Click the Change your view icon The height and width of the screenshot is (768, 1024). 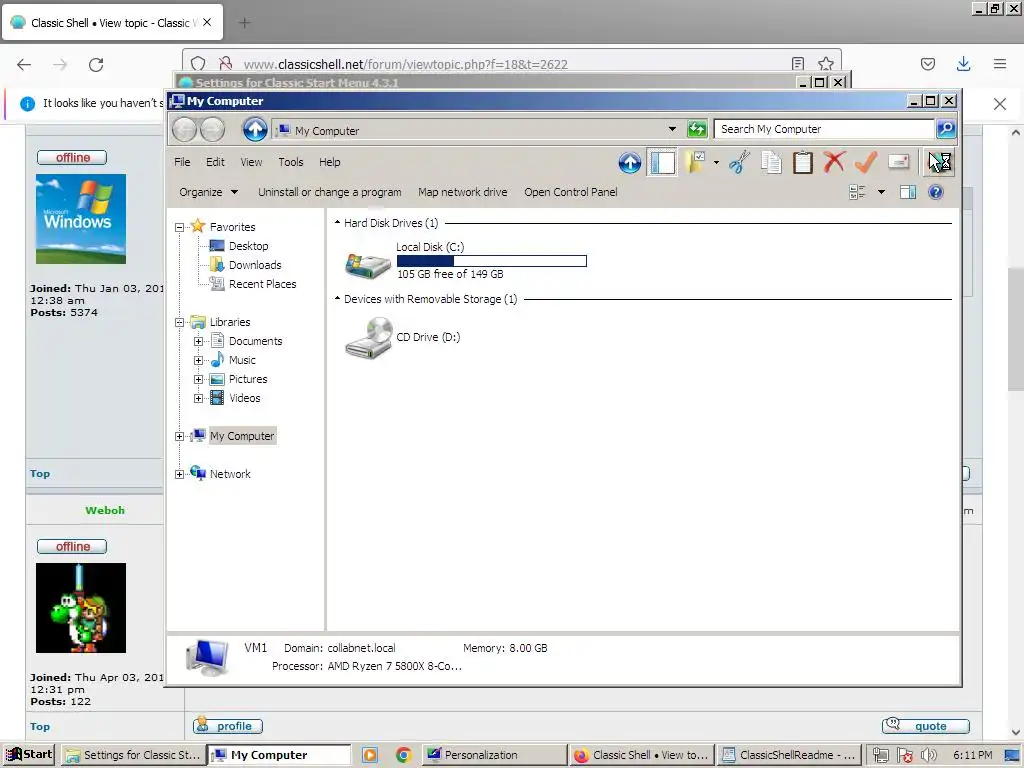857,192
